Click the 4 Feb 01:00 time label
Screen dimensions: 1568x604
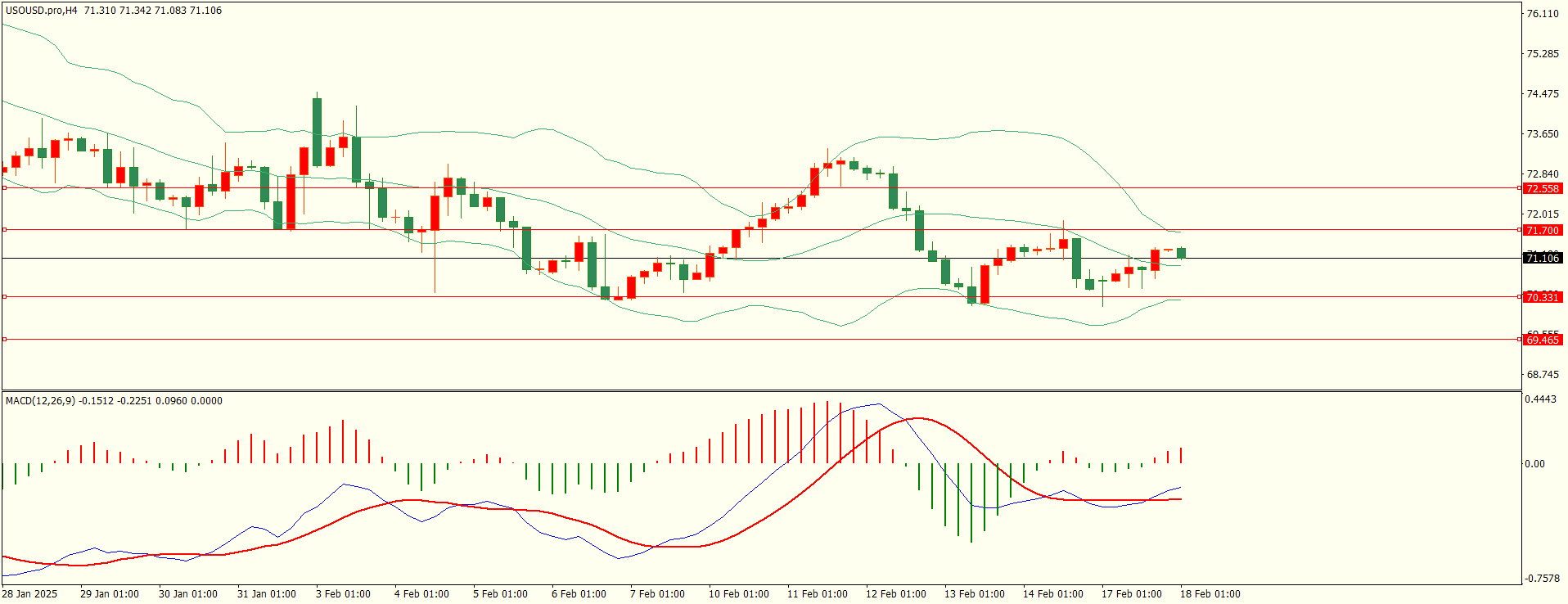pyautogui.click(x=421, y=594)
